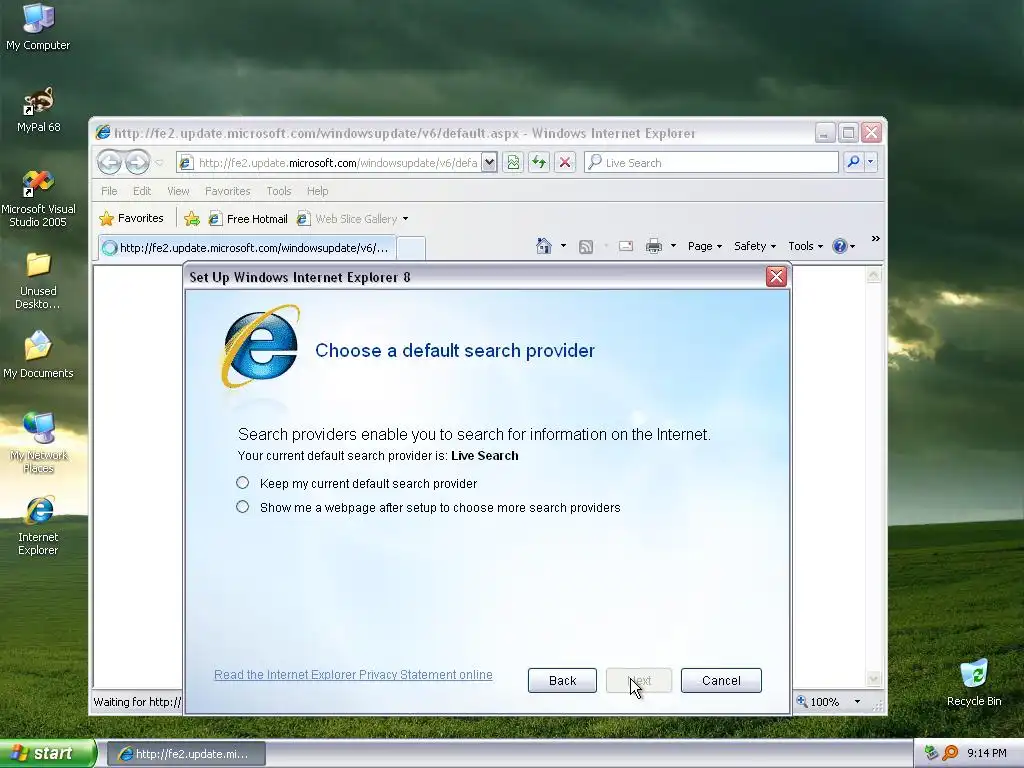Select Microsoft Visual Studio 2005 icon
1024x768 pixels.
[x=38, y=199]
